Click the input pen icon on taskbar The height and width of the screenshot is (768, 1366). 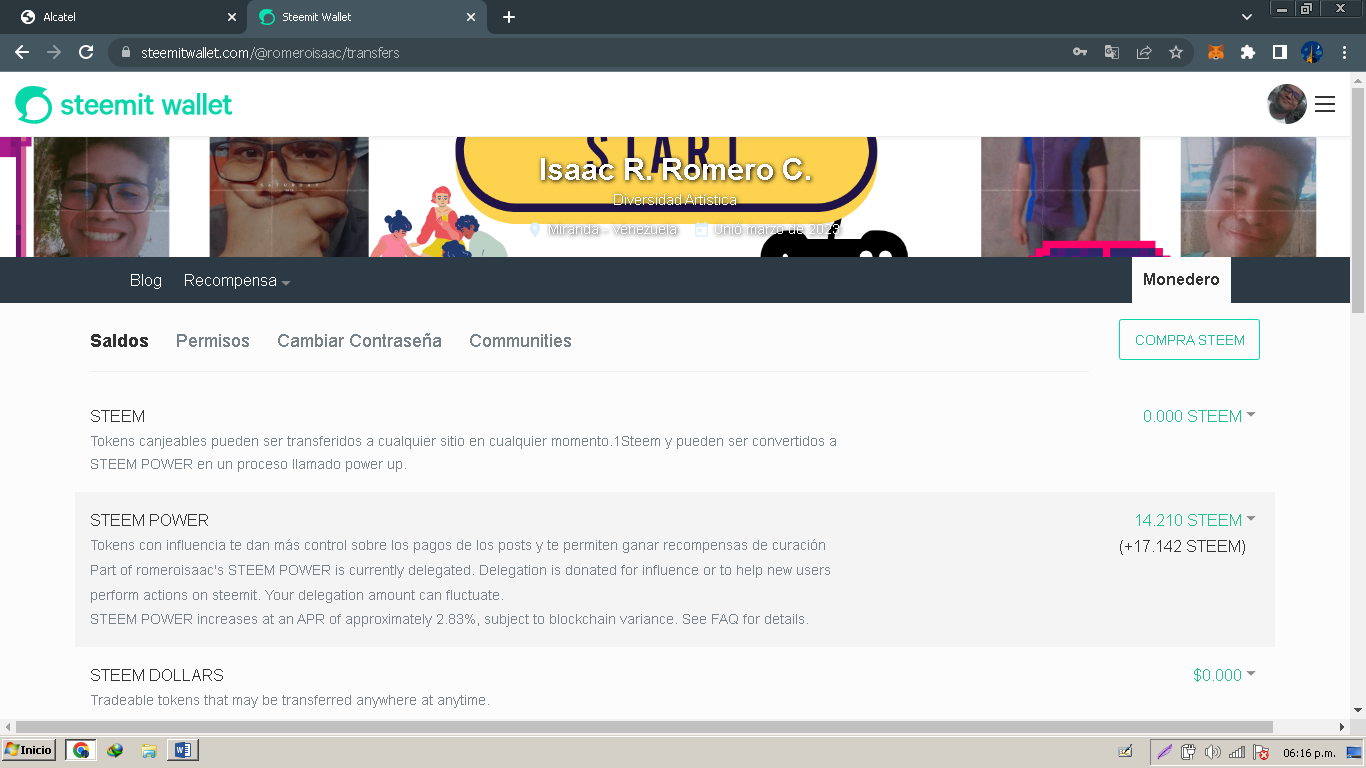[1125, 751]
